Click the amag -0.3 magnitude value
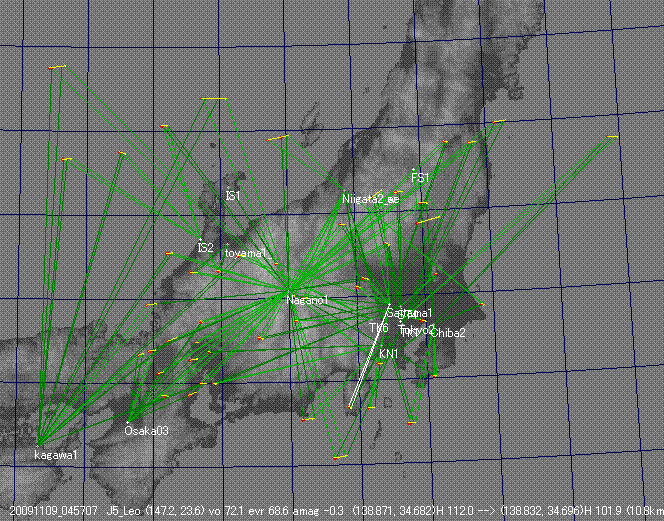This screenshot has width=664, height=521. tap(319, 511)
